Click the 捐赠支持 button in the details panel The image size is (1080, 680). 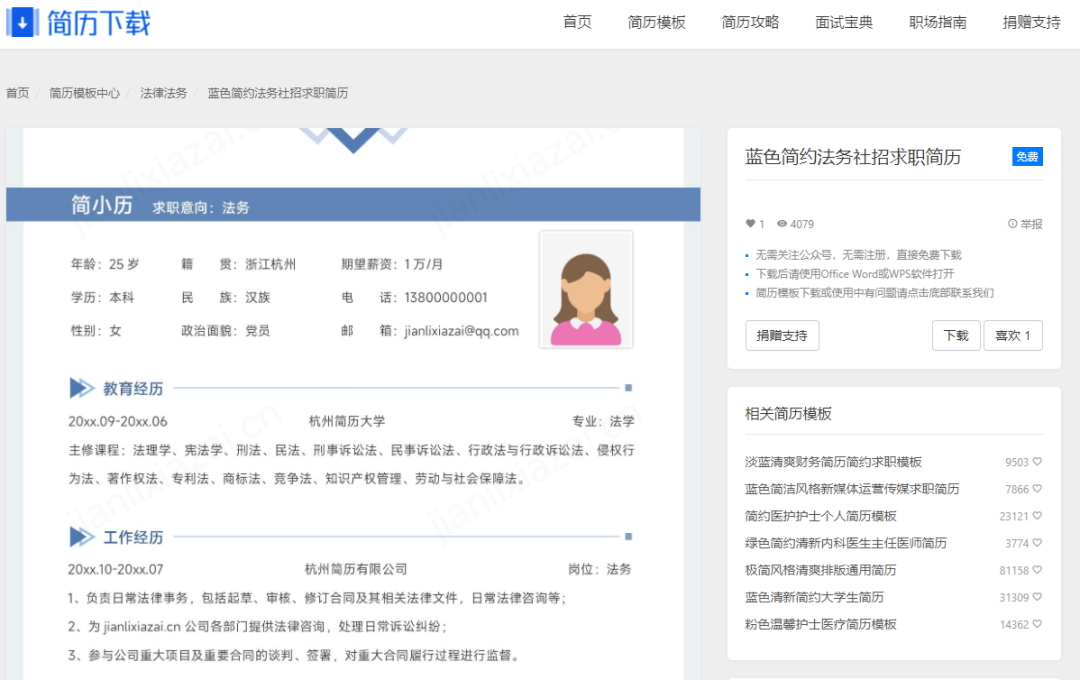coord(781,335)
